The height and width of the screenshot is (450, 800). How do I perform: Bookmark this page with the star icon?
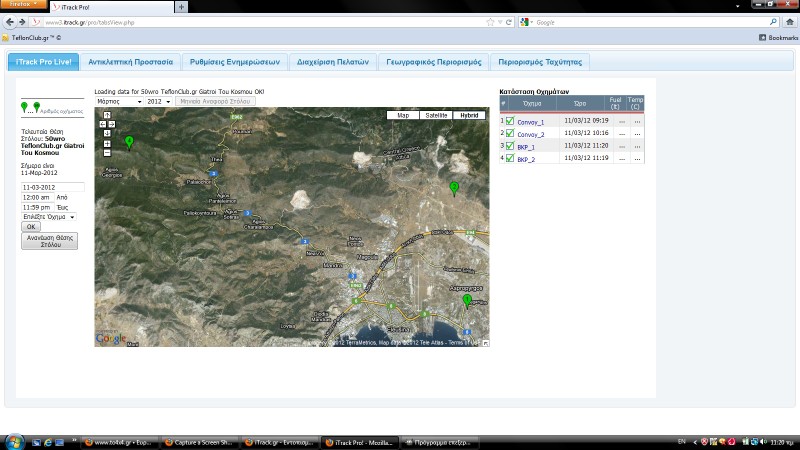point(490,22)
